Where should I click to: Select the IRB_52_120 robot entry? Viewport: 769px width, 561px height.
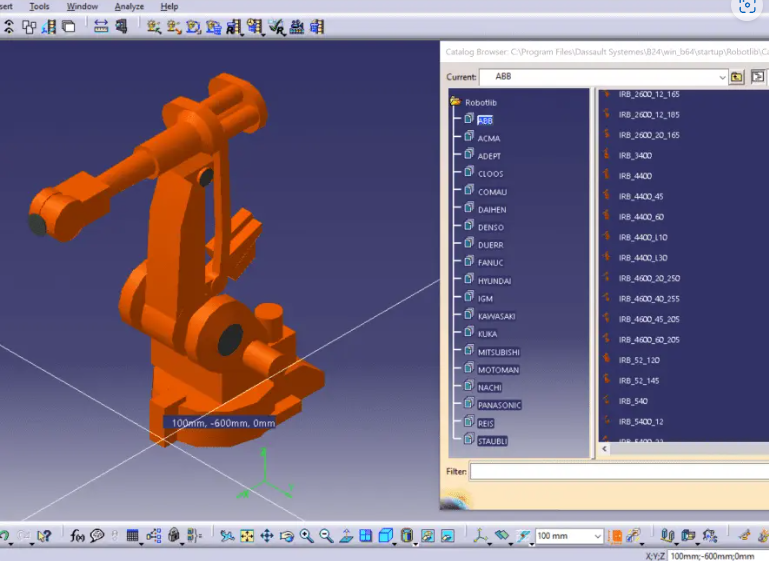tap(639, 360)
